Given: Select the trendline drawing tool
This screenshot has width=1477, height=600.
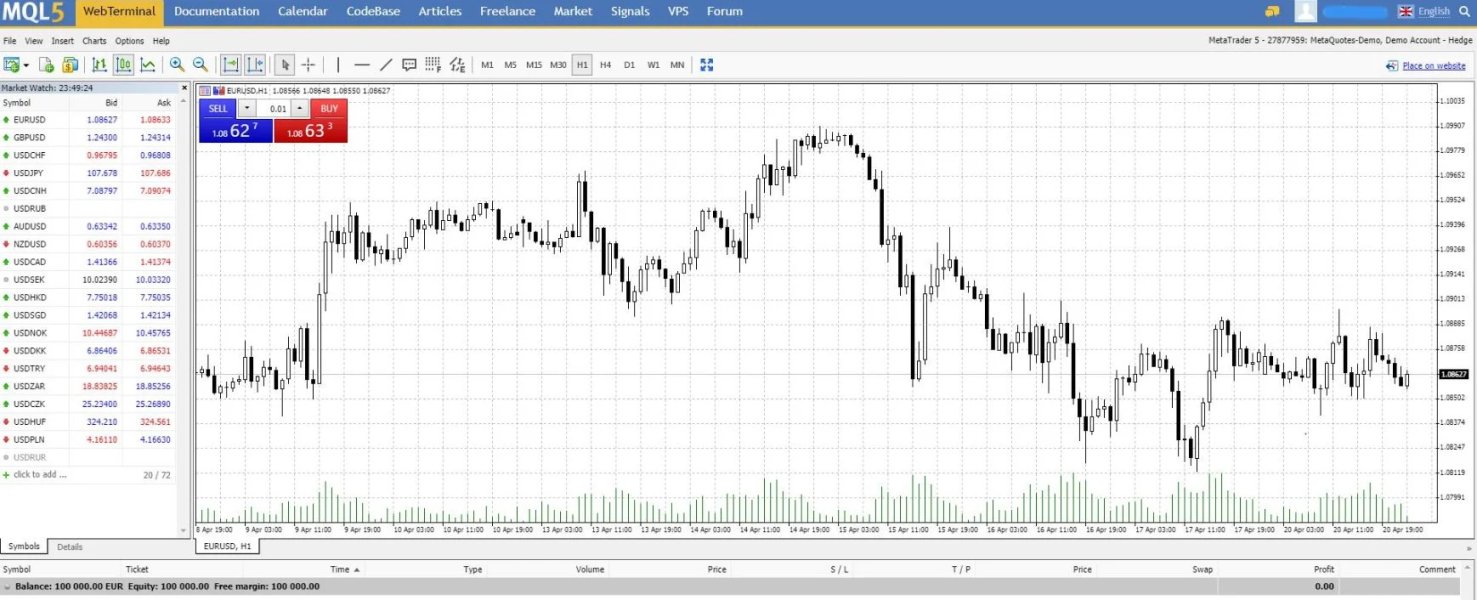Looking at the screenshot, I should 386,65.
